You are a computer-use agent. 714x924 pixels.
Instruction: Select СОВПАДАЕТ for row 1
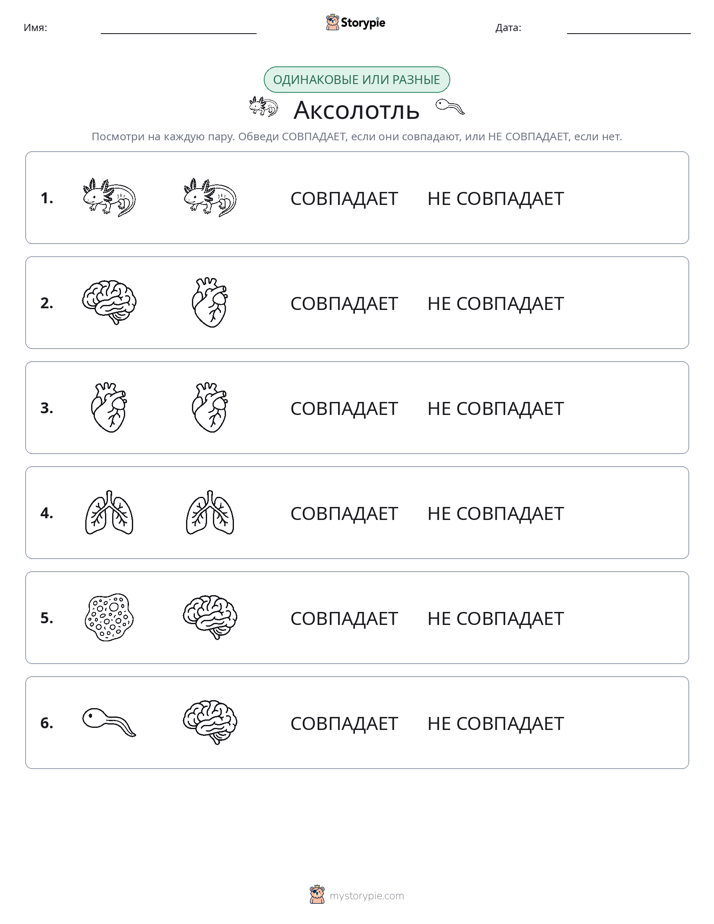(x=344, y=199)
